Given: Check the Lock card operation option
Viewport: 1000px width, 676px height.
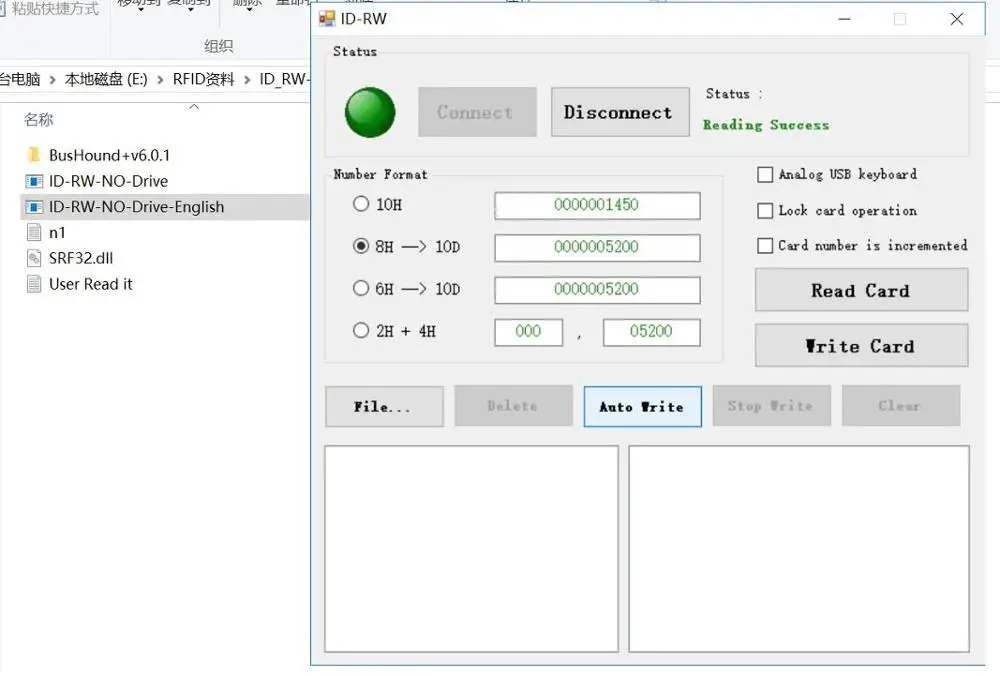Looking at the screenshot, I should 764,211.
